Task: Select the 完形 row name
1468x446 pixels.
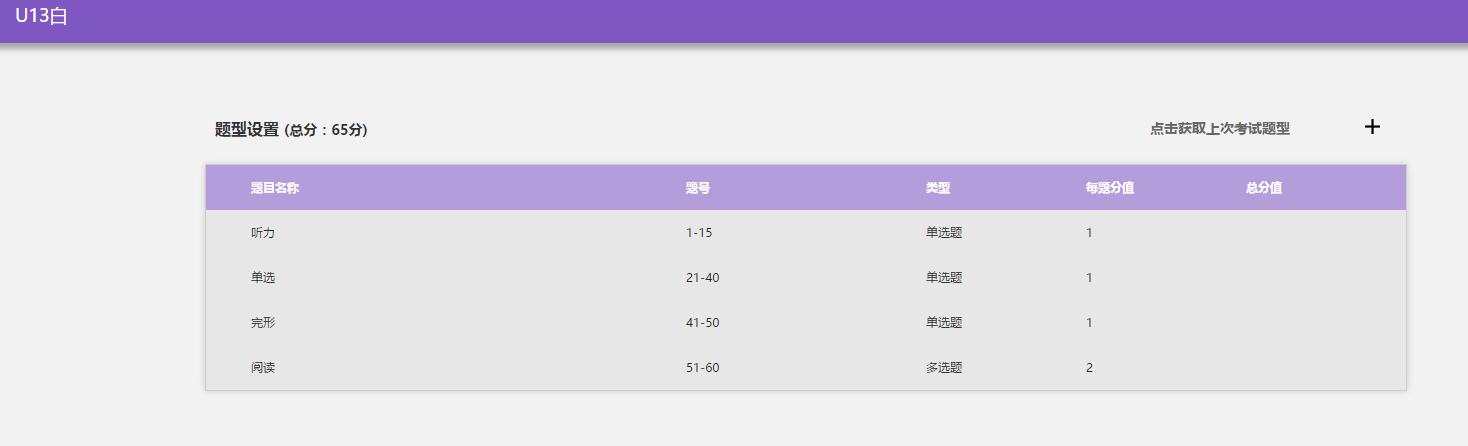Action: (x=263, y=323)
